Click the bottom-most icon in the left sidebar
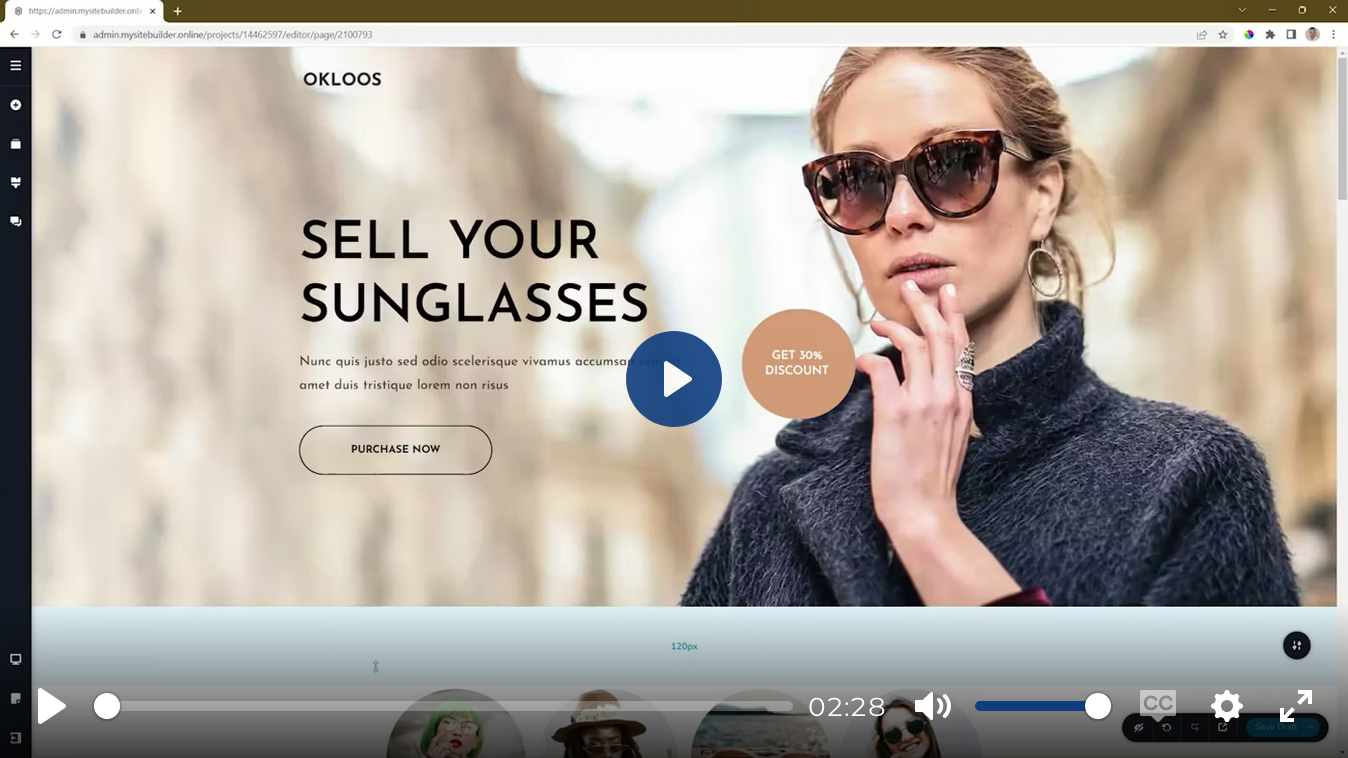The image size is (1348, 758). 15,737
